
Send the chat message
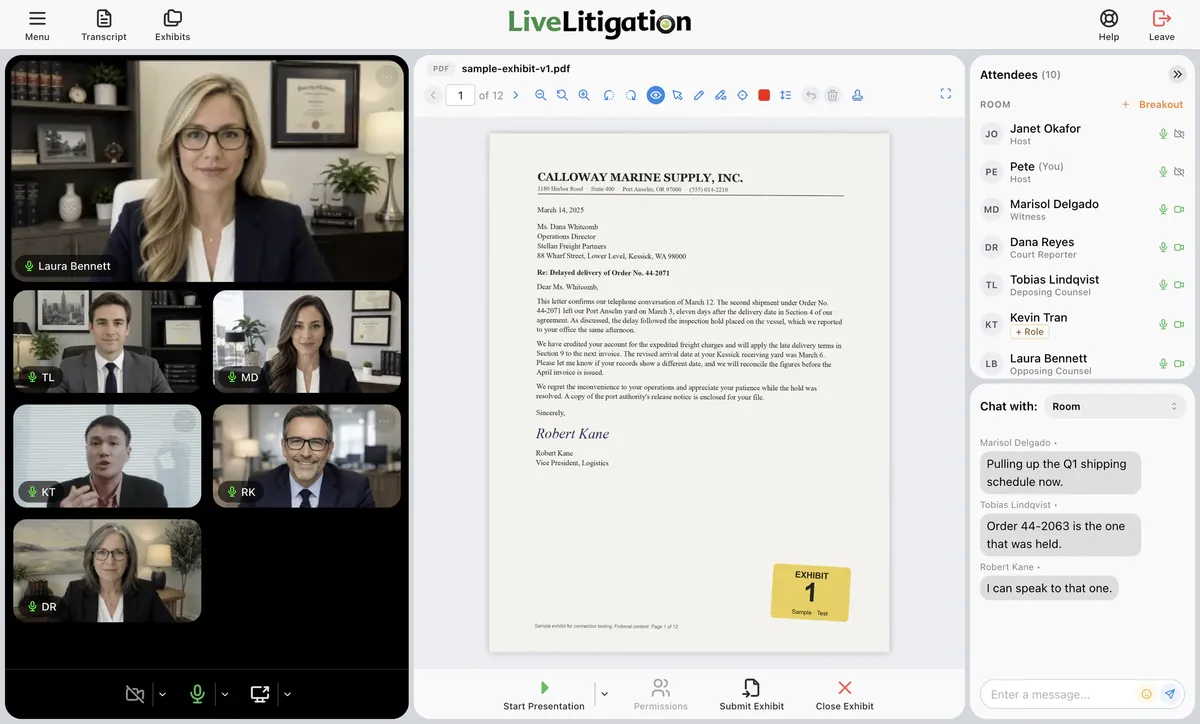[1170, 694]
